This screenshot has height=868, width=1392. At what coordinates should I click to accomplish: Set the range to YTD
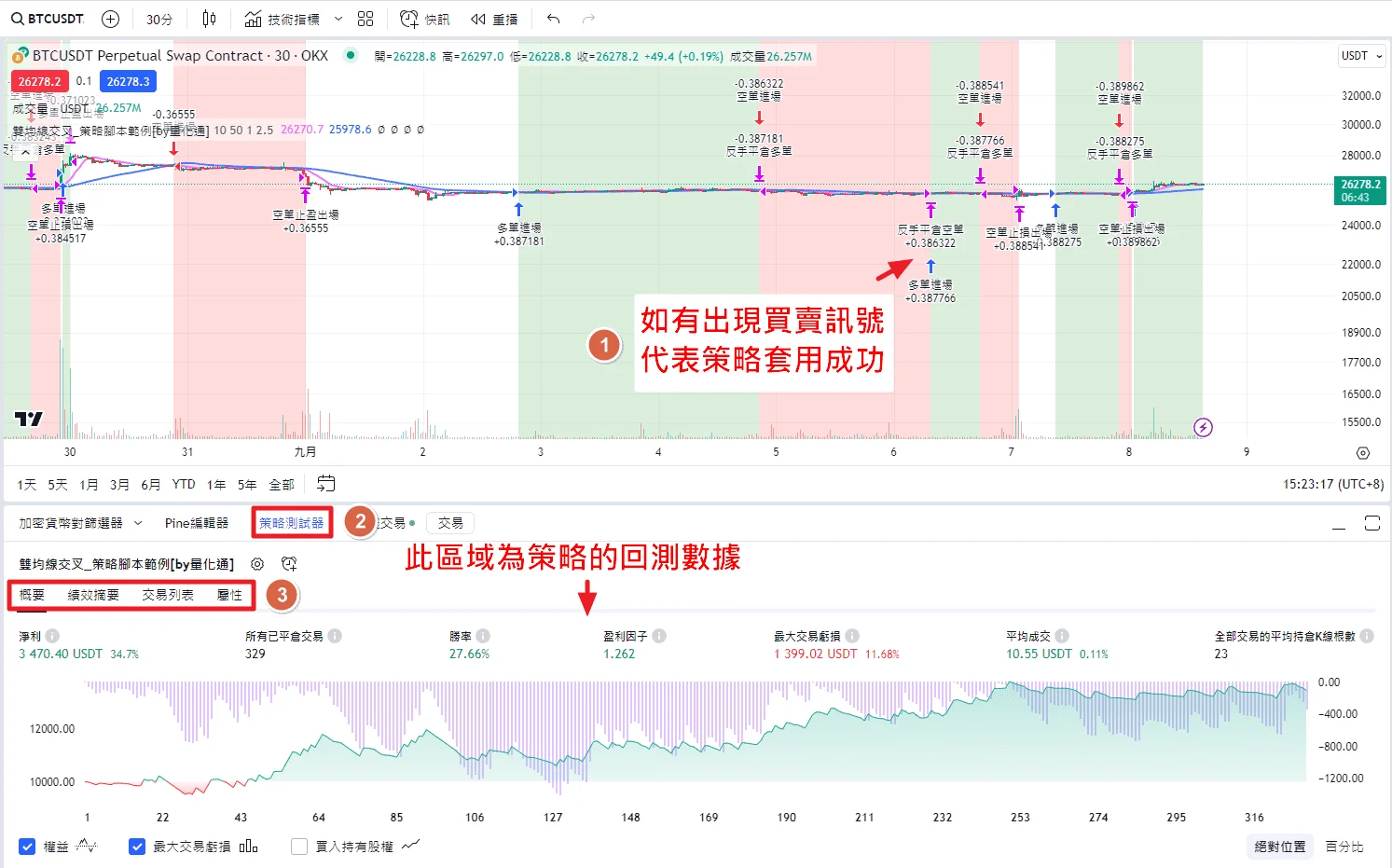(x=184, y=484)
